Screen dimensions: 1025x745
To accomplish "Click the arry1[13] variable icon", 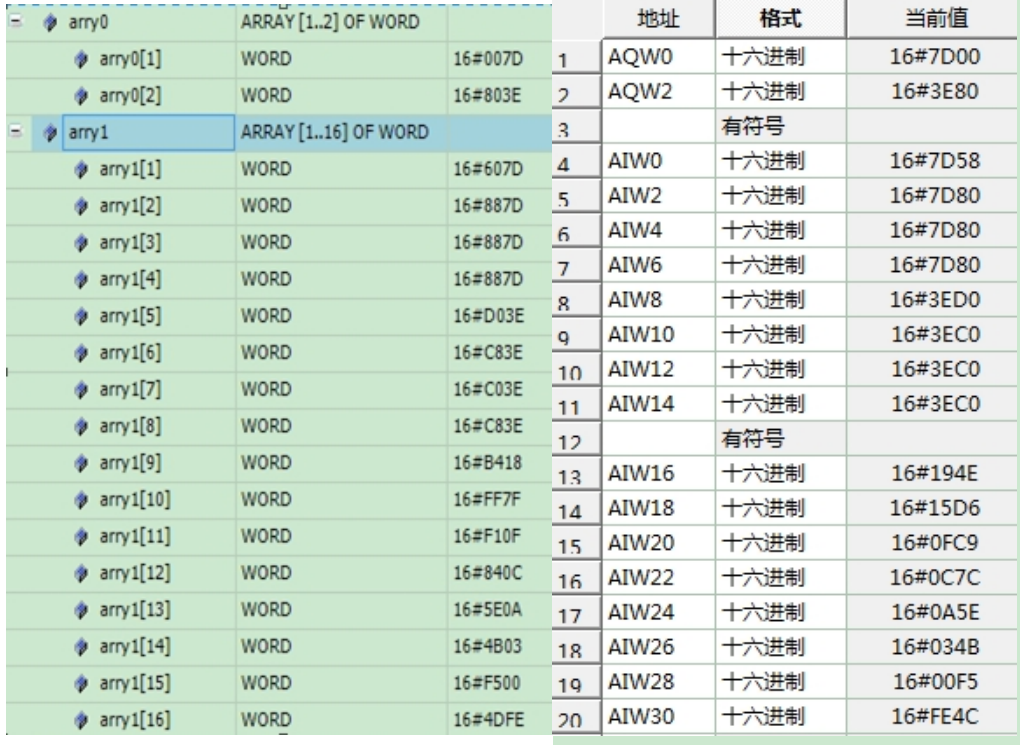I will point(81,610).
